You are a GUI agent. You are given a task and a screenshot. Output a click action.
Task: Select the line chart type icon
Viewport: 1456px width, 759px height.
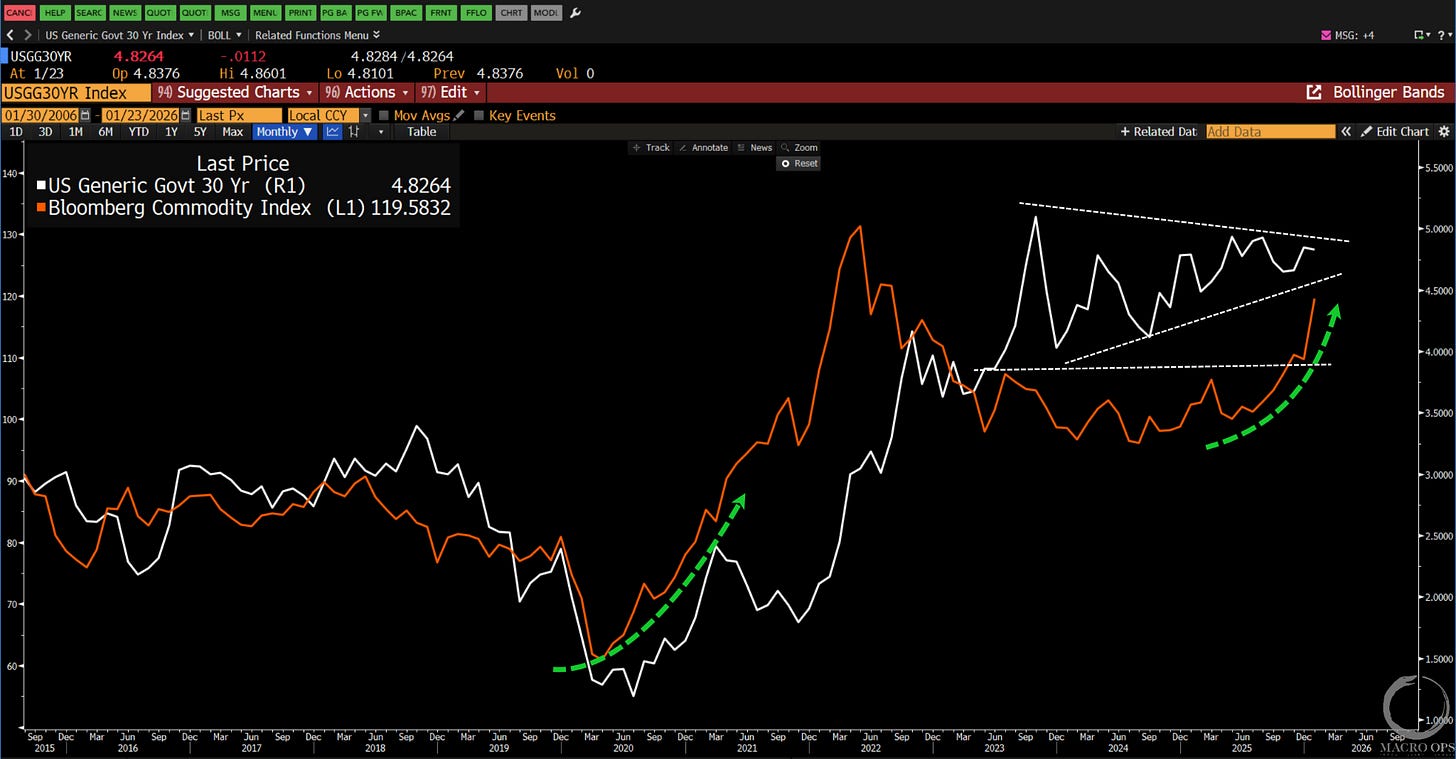[333, 131]
